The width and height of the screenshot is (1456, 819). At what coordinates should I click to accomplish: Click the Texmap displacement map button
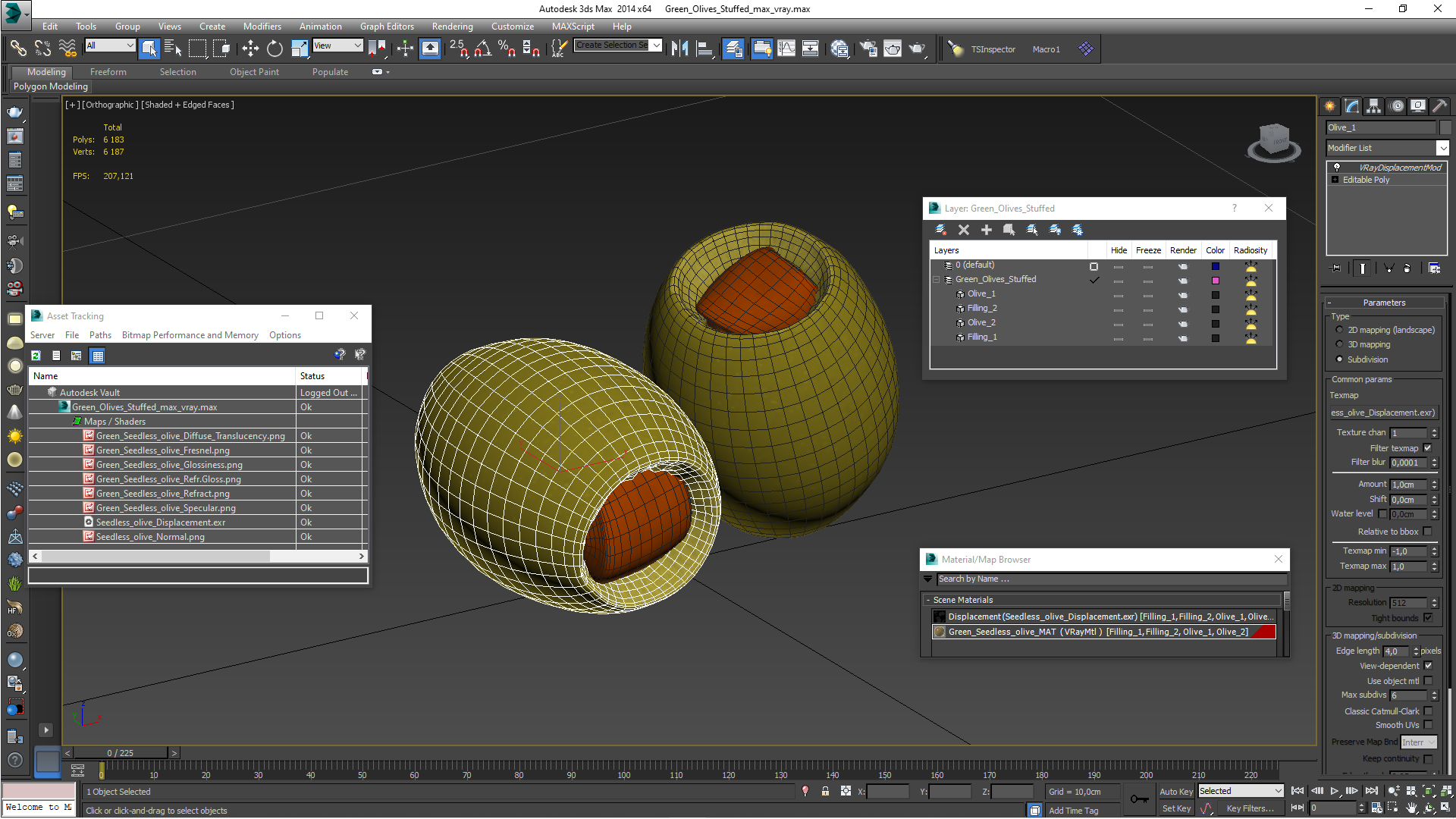tap(1383, 413)
